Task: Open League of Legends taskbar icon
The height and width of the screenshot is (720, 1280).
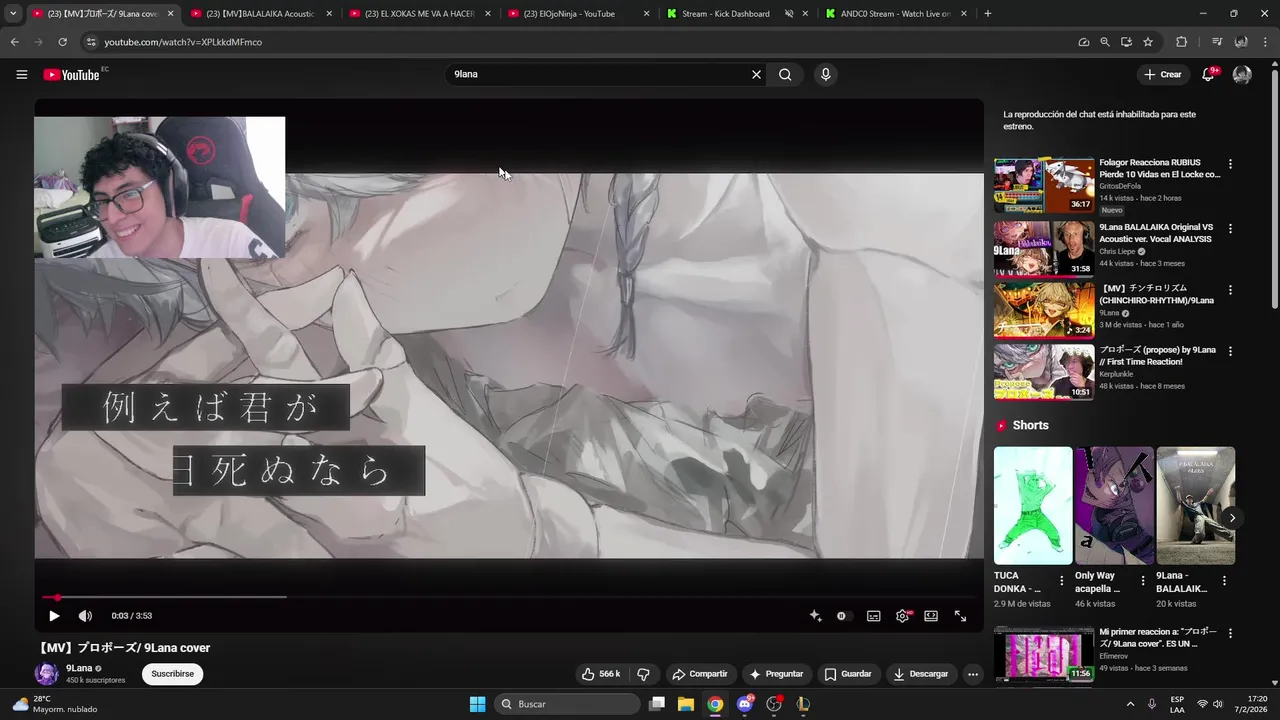Action: (802, 704)
